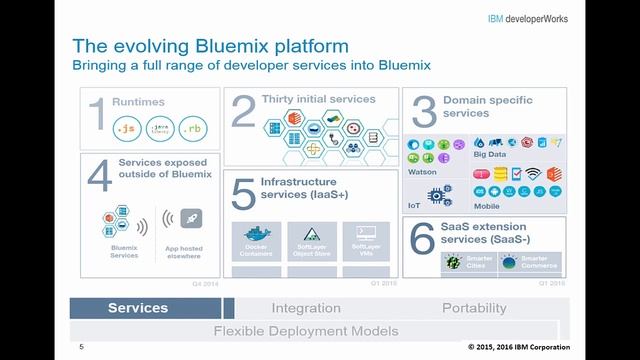Click the Watson label
640x360 pixels.
(422, 172)
